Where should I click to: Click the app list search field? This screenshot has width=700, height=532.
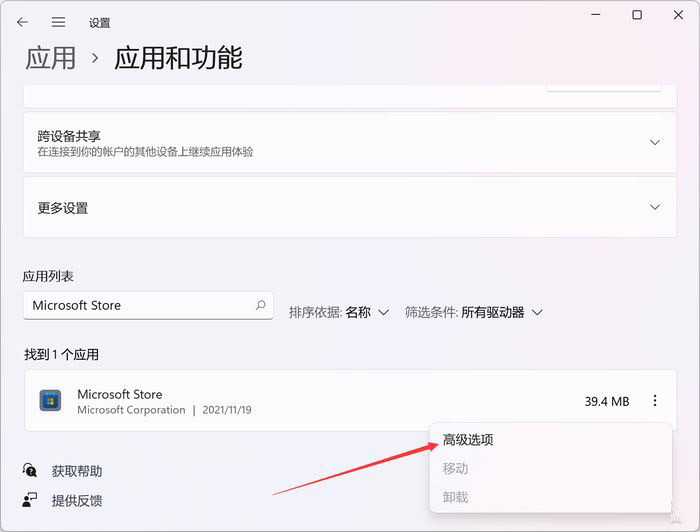point(148,305)
